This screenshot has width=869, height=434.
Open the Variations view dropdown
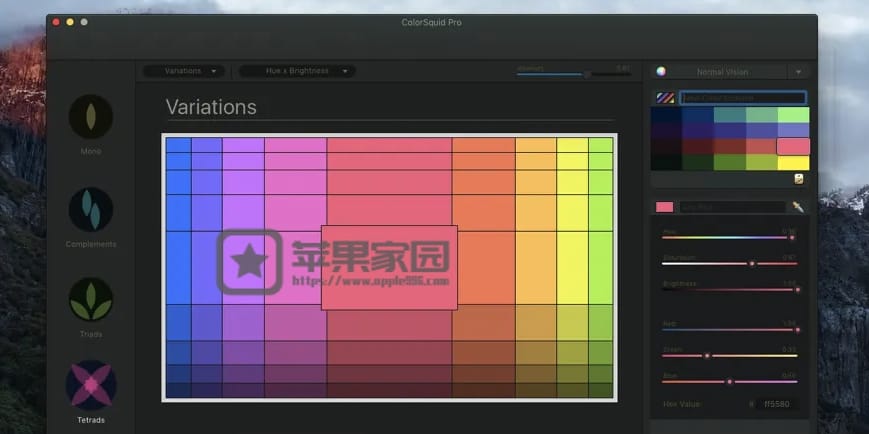point(184,71)
